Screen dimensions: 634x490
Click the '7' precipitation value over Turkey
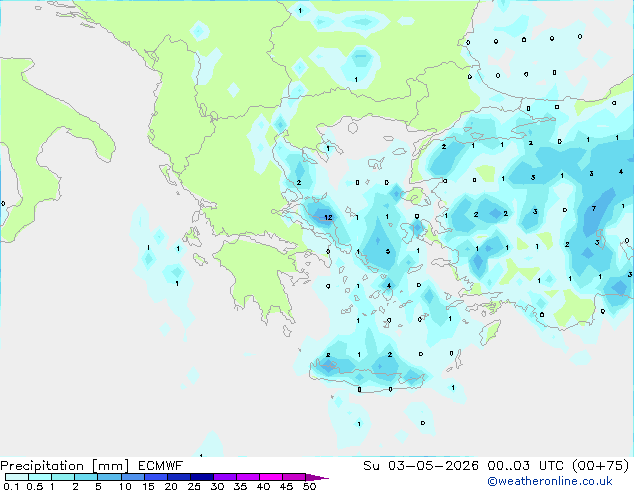tap(594, 209)
